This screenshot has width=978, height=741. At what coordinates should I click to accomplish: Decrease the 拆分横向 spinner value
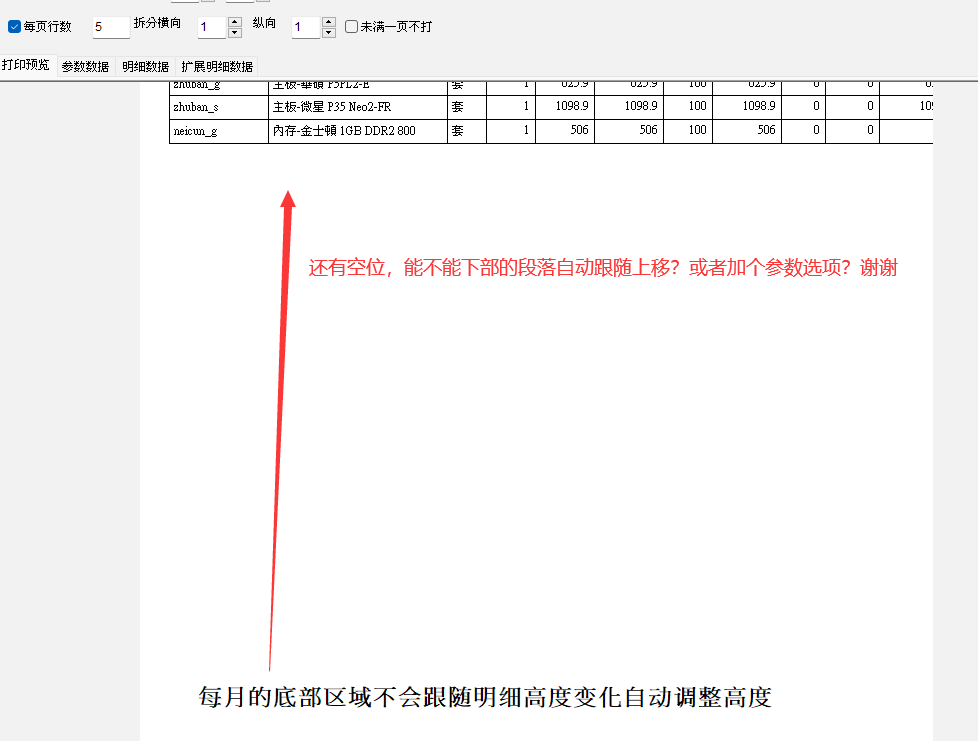coord(235,33)
